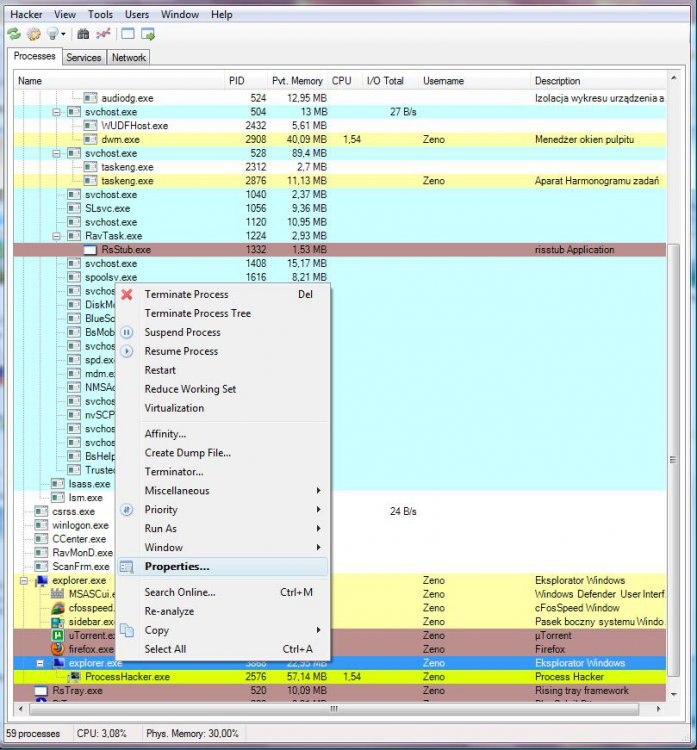Image resolution: width=697 pixels, height=750 pixels.
Task: Open the Tools menu
Action: [100, 14]
